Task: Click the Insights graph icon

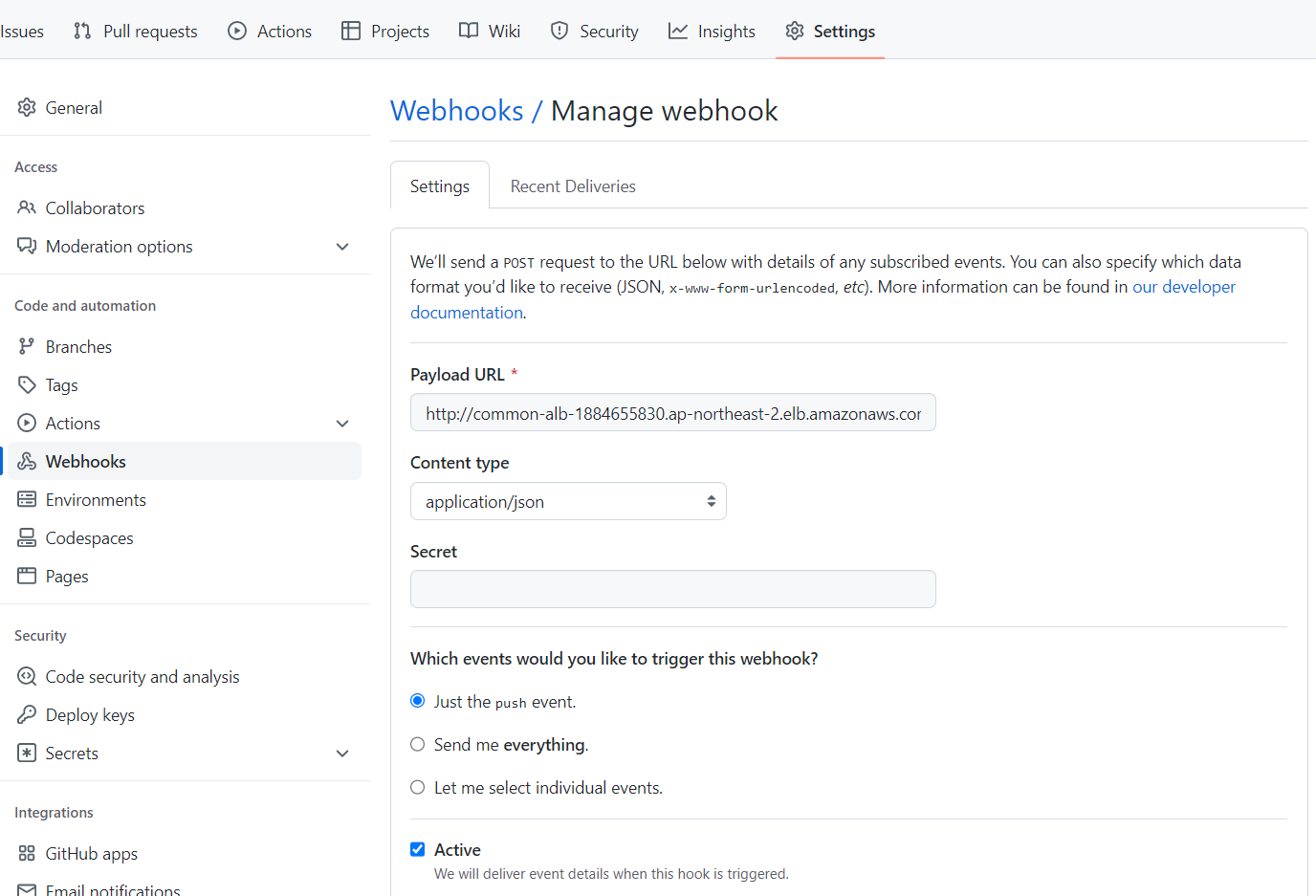Action: pyautogui.click(x=678, y=31)
